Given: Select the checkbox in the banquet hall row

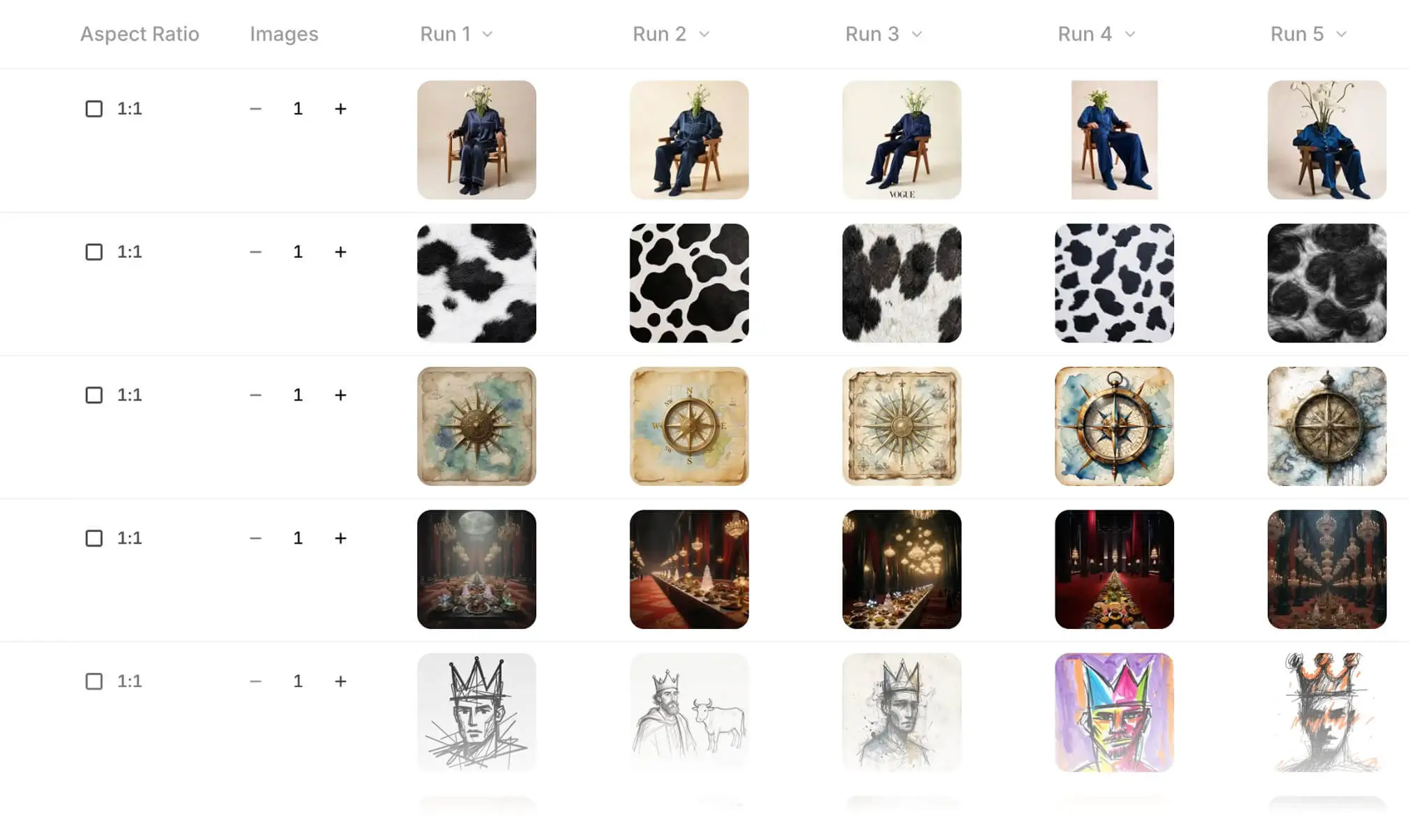Looking at the screenshot, I should tap(94, 538).
